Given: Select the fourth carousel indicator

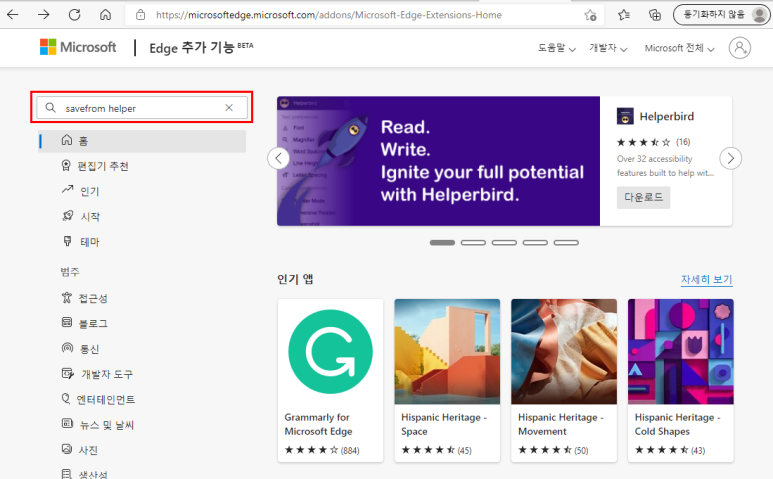Looking at the screenshot, I should (x=535, y=242).
